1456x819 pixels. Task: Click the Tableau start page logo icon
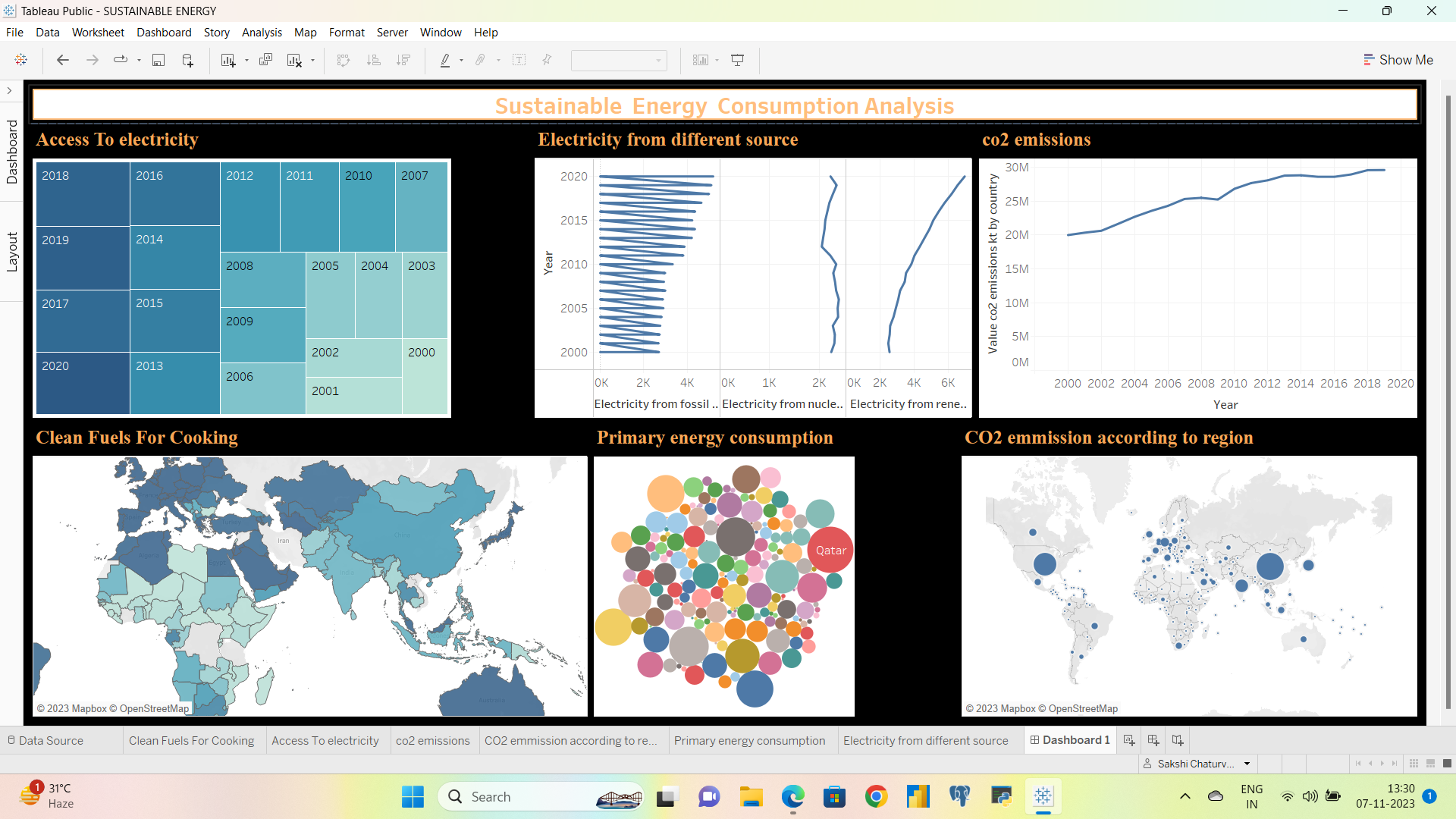[x=21, y=60]
